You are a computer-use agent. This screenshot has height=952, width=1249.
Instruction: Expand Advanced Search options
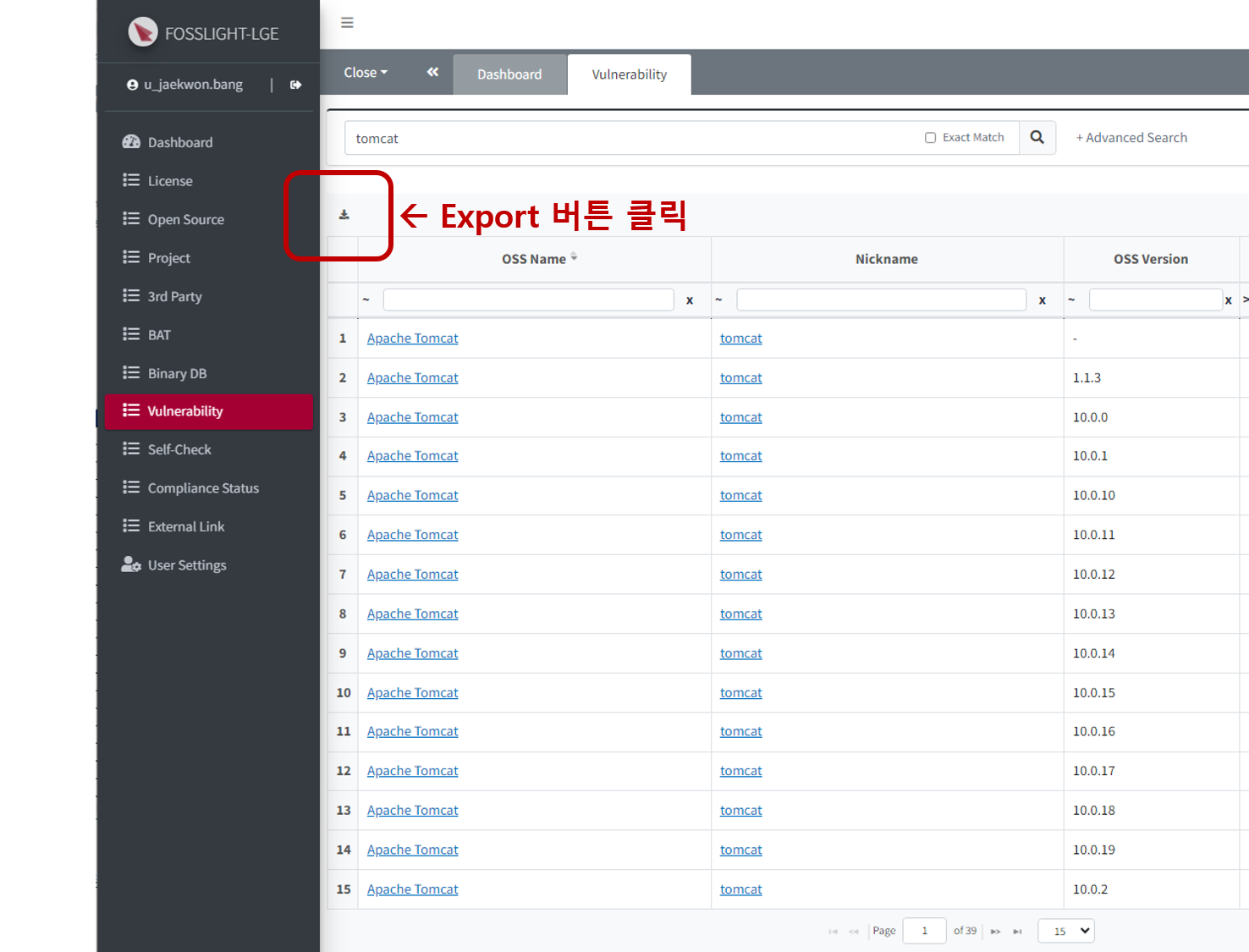(1131, 138)
